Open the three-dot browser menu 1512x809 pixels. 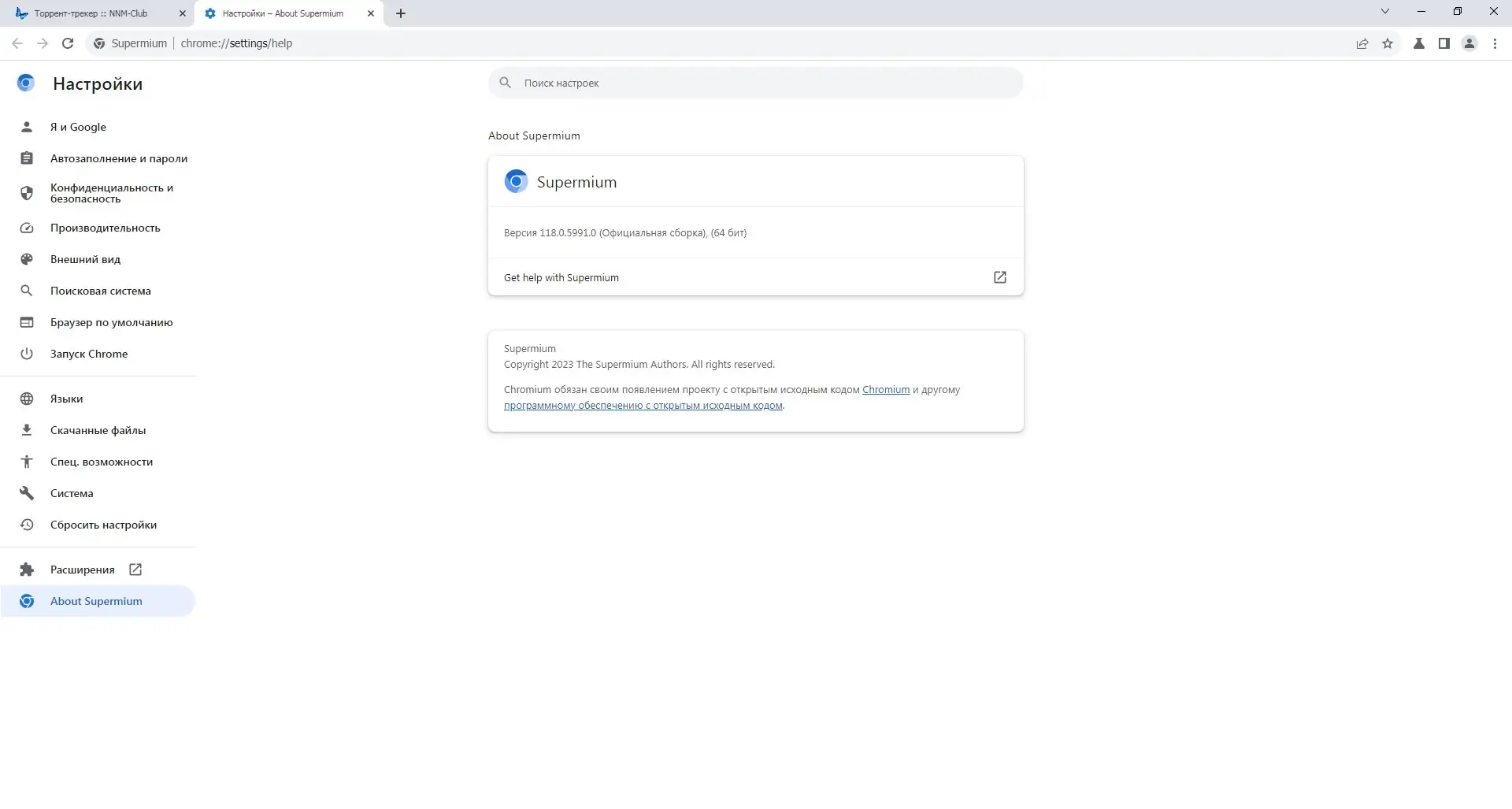coord(1495,43)
